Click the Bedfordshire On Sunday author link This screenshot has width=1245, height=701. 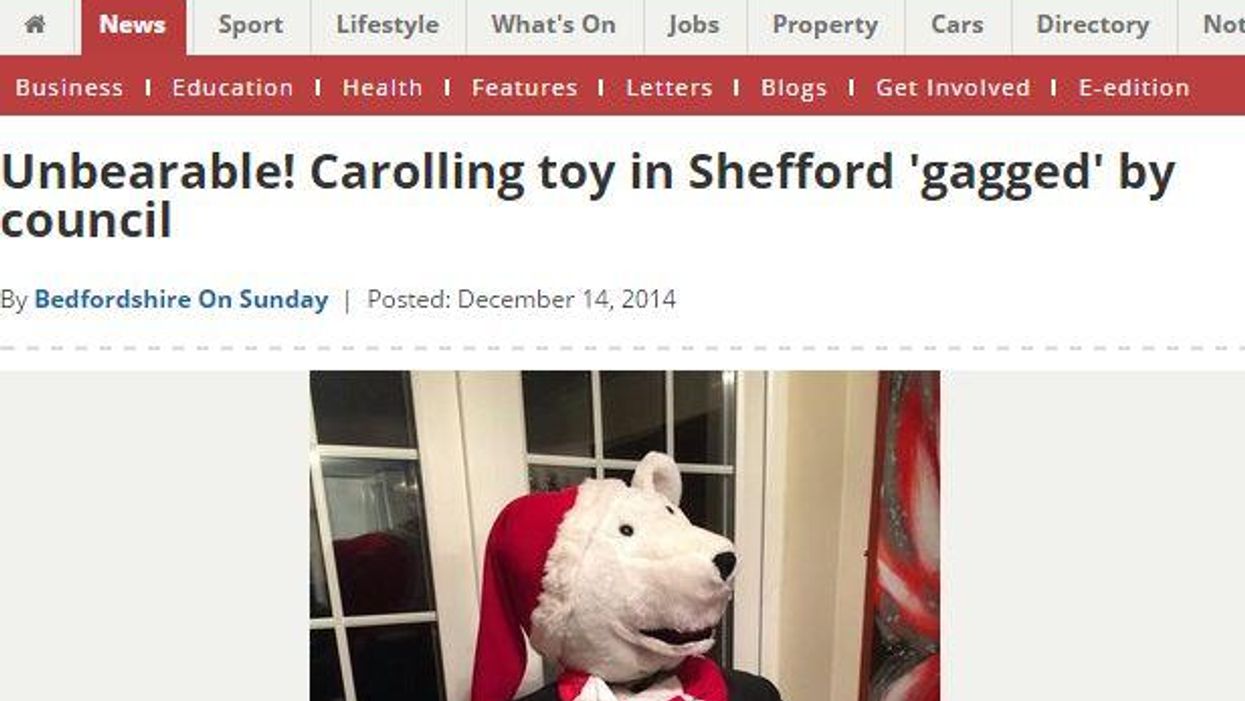[x=181, y=299]
